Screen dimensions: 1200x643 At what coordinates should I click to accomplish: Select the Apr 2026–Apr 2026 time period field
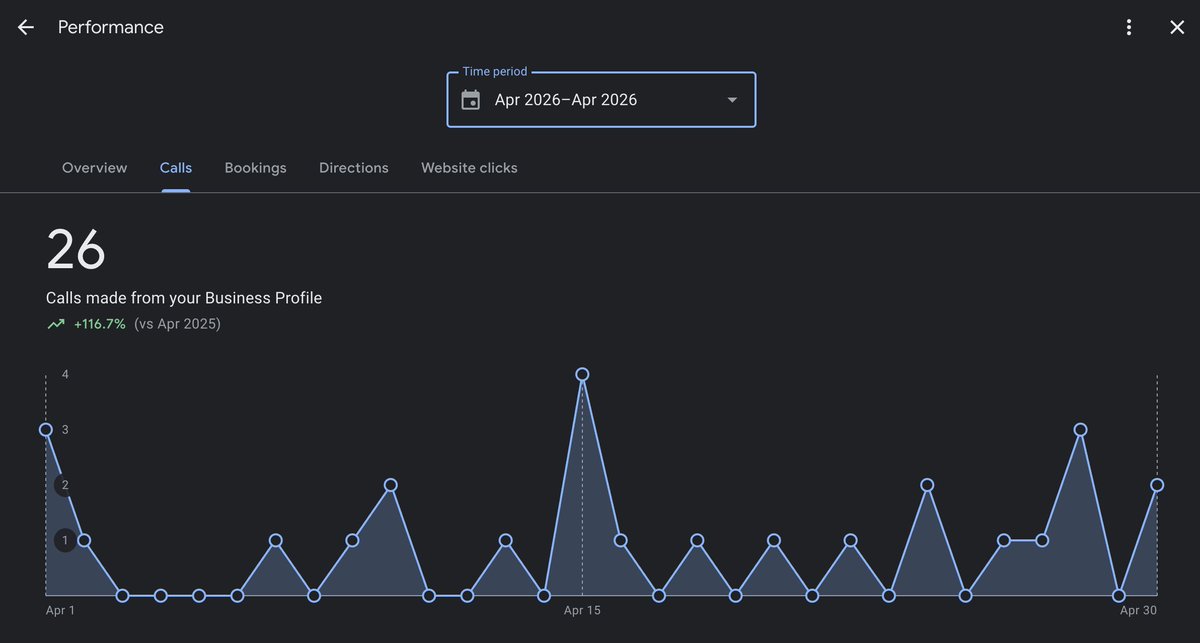601,100
